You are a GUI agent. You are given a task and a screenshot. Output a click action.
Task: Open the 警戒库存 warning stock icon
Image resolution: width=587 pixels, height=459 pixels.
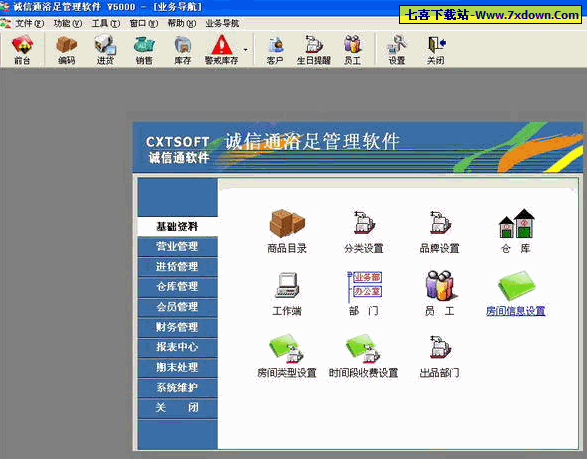tap(222, 49)
